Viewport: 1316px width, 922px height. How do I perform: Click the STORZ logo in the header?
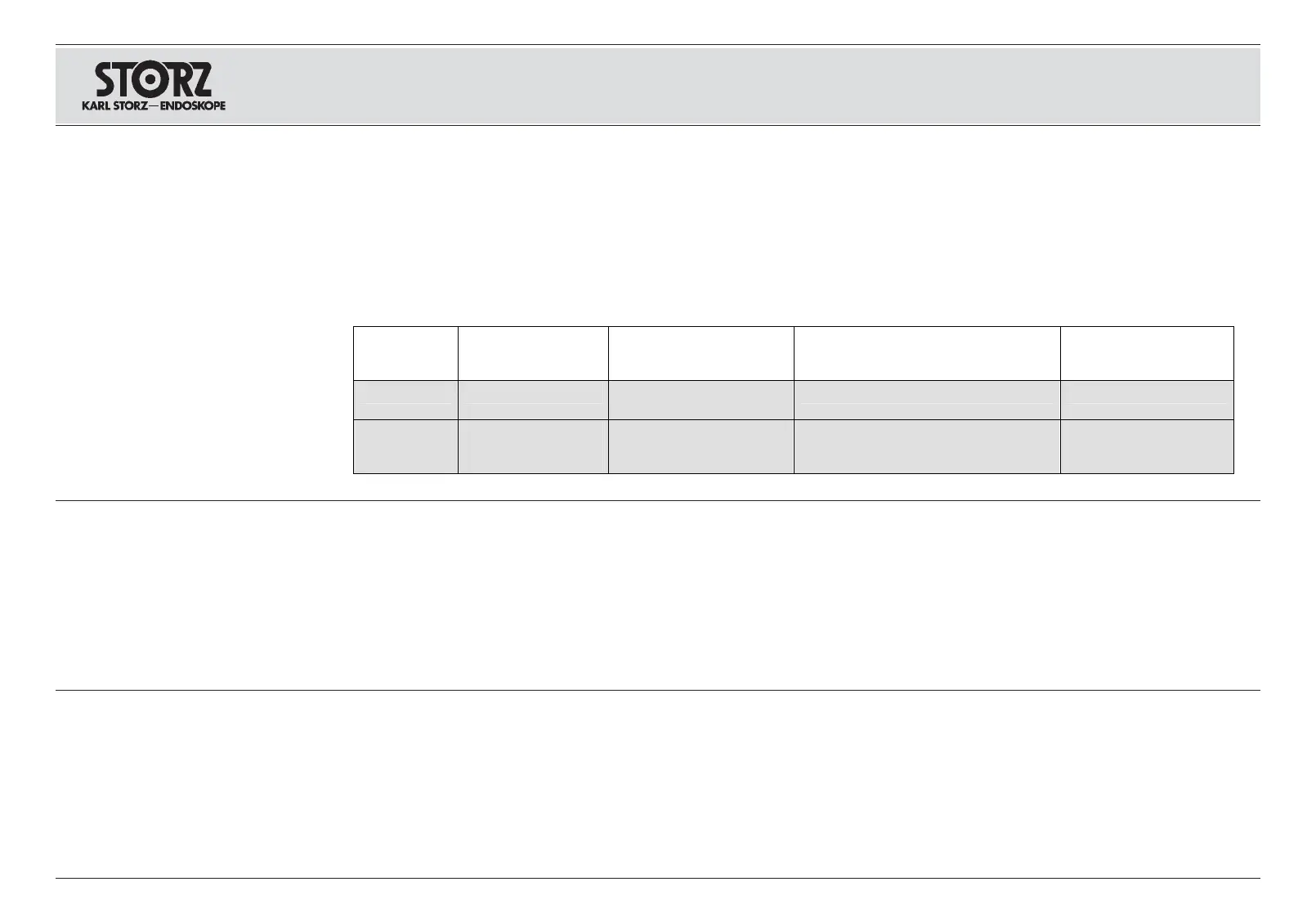coord(154,79)
